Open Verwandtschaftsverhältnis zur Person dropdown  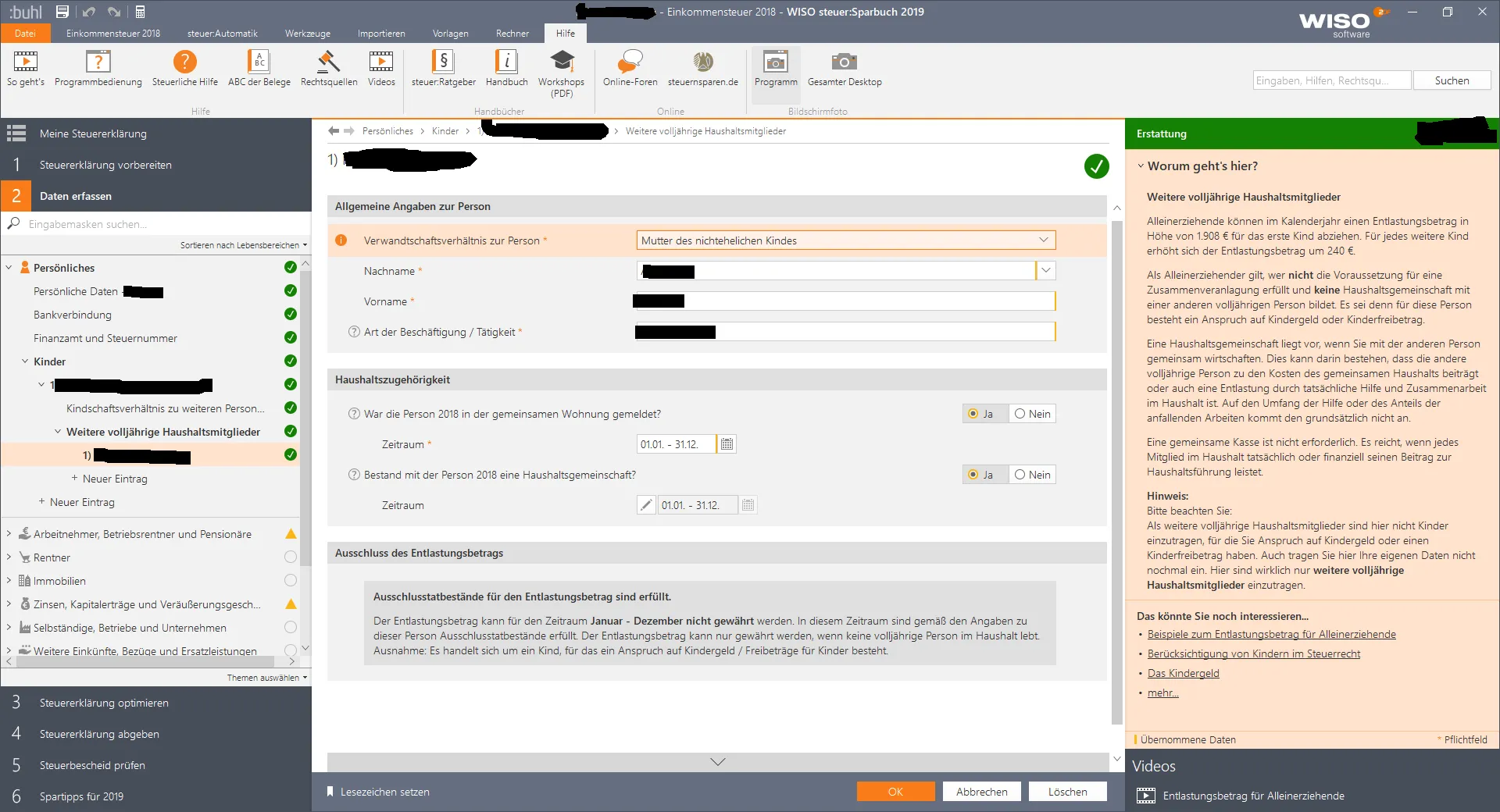pyautogui.click(x=1043, y=240)
